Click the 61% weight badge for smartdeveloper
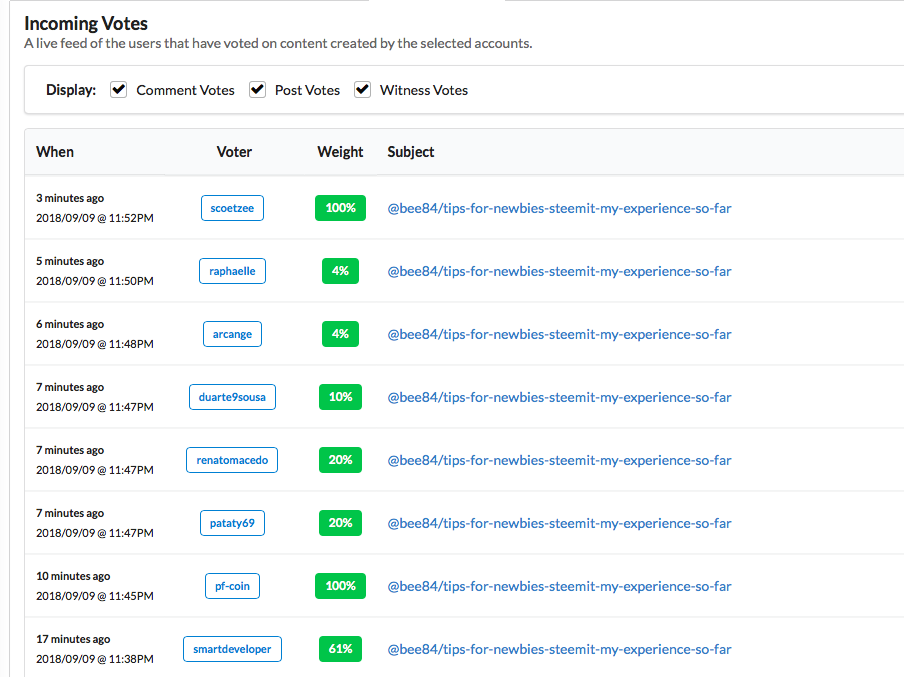The height and width of the screenshot is (677, 904). pyautogui.click(x=340, y=649)
